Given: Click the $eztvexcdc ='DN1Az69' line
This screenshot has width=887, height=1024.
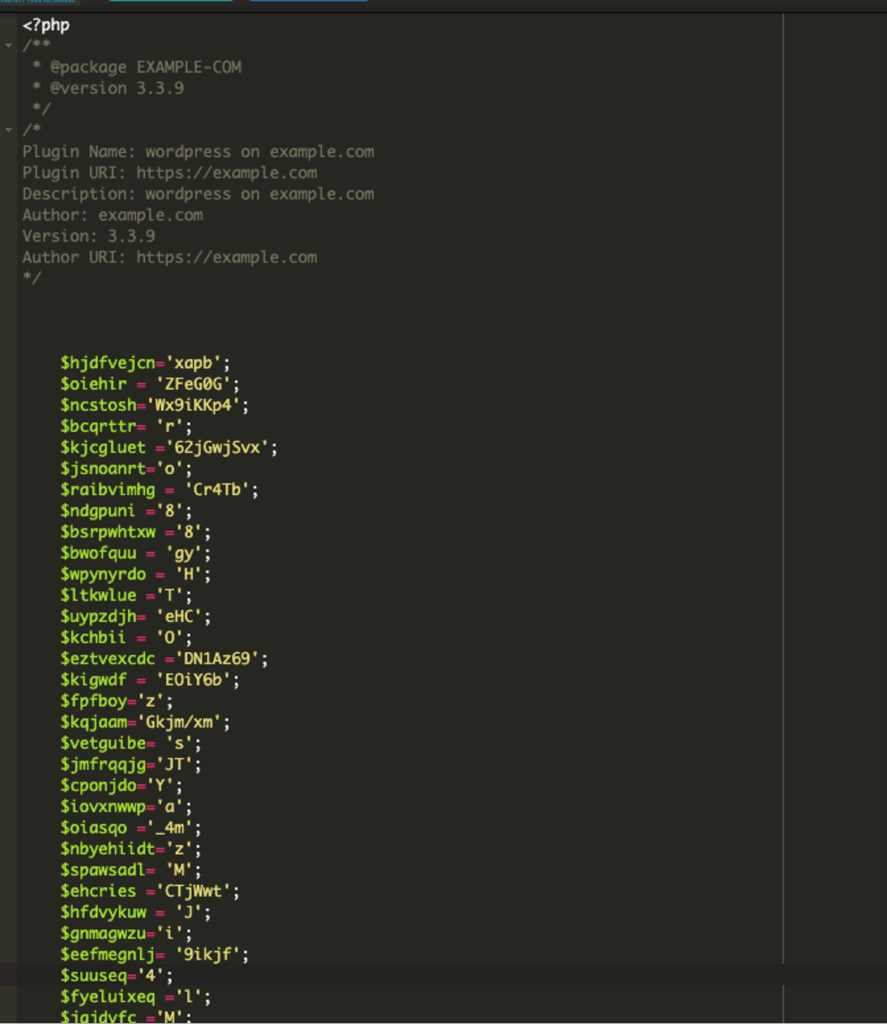Looking at the screenshot, I should [164, 658].
